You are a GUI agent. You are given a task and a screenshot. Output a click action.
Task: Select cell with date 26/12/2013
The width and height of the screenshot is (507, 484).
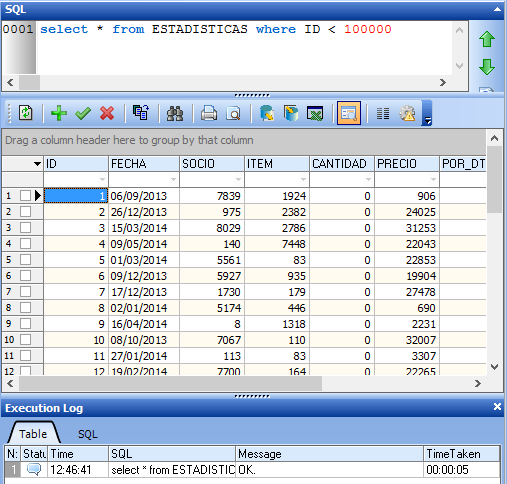(x=144, y=212)
